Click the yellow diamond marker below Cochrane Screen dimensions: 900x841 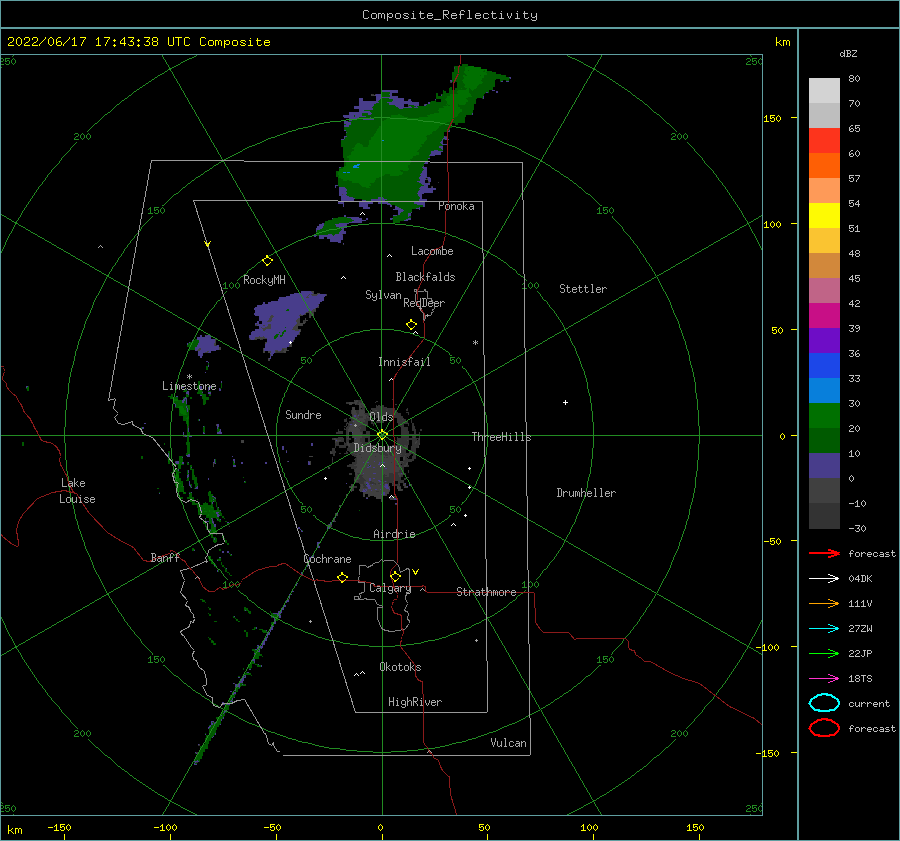tap(342, 577)
